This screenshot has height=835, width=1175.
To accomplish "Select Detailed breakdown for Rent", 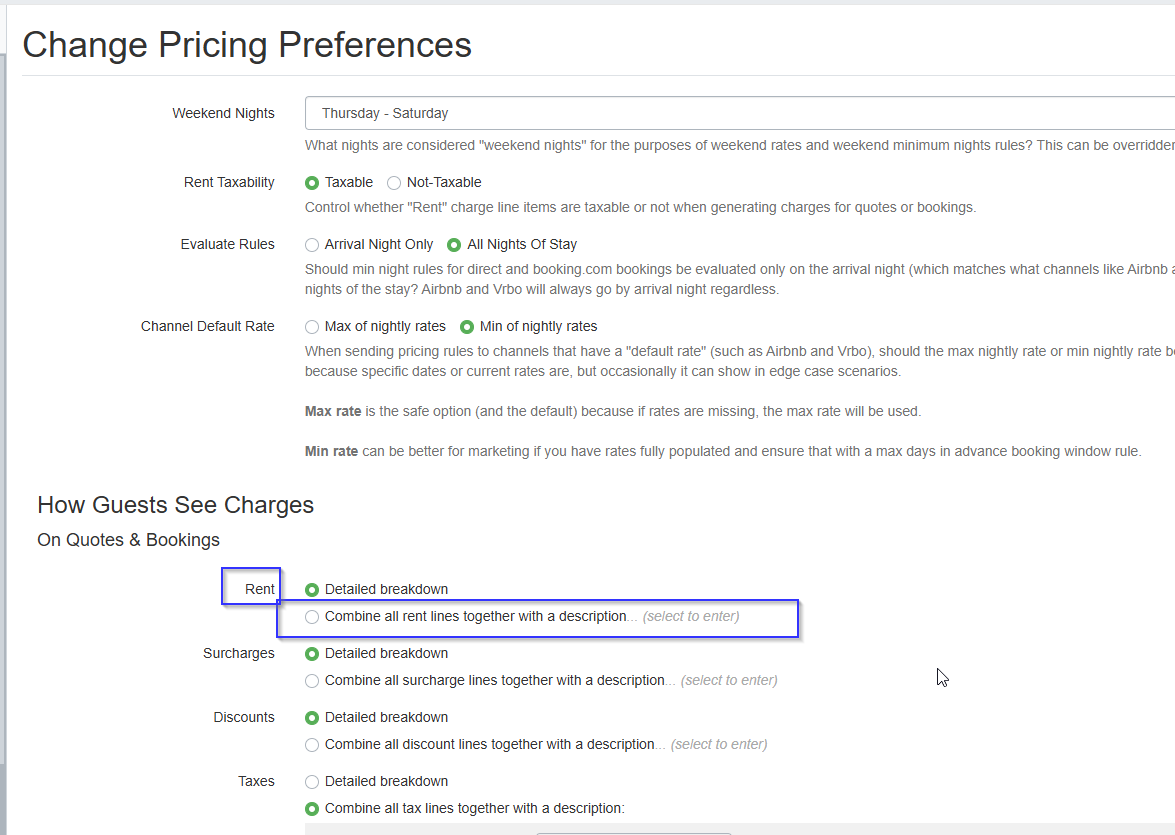I will click(x=312, y=590).
